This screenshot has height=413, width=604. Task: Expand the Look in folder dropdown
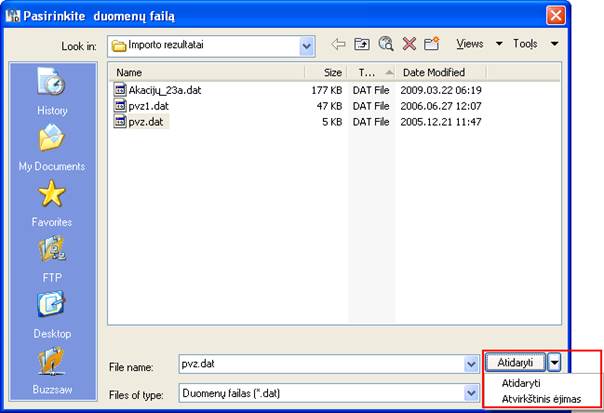click(x=306, y=45)
